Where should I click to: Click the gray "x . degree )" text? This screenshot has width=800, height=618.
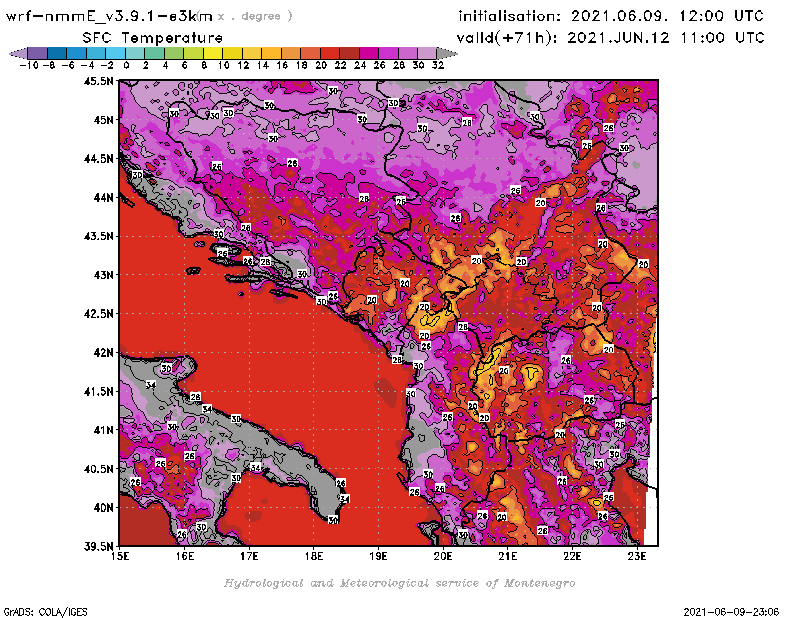pyautogui.click(x=254, y=16)
